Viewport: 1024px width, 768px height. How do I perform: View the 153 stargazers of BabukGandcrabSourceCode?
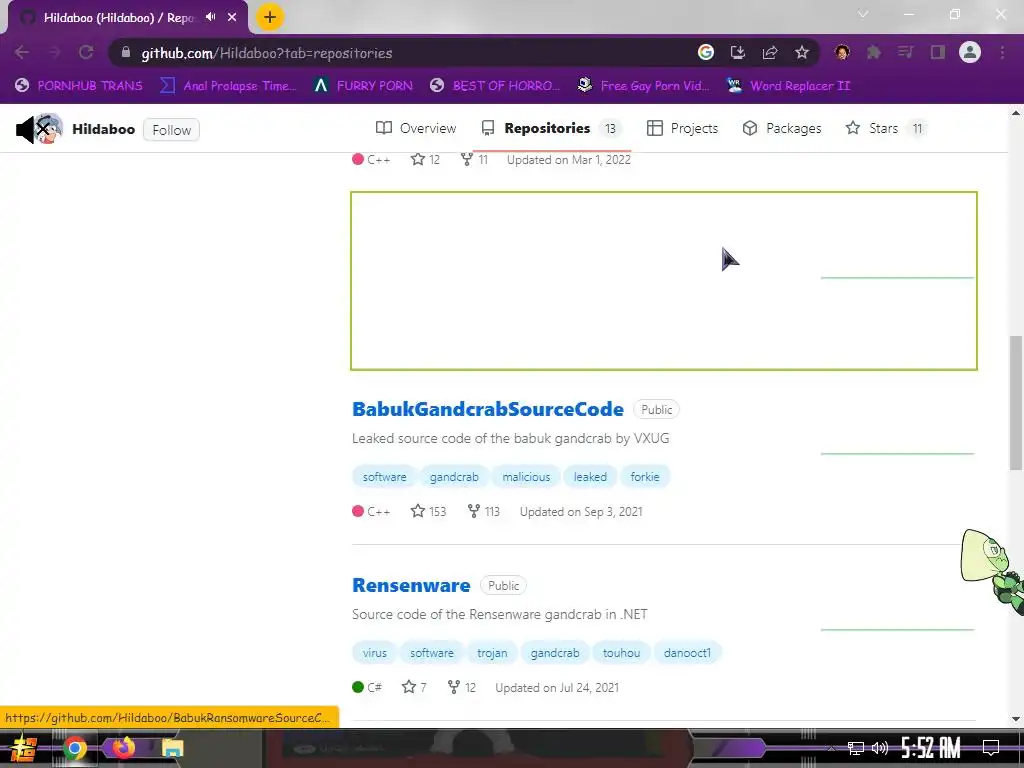428,511
